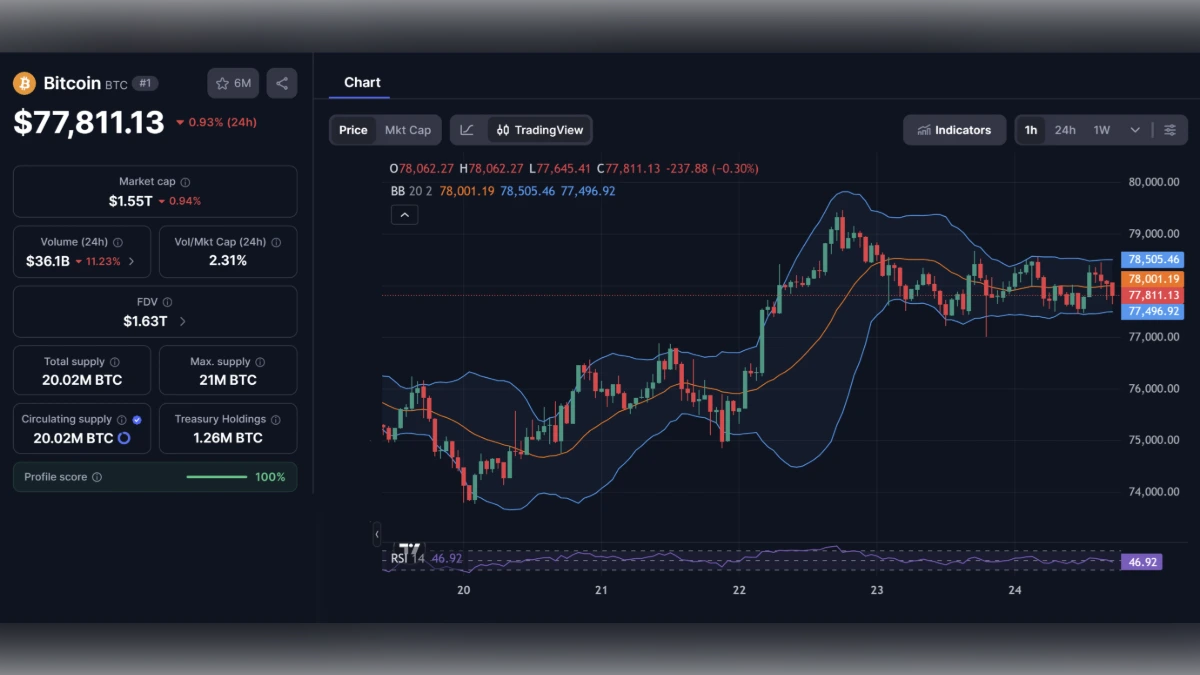Open chart display settings sliders icon
Viewport: 1200px width, 675px height.
(1172, 130)
